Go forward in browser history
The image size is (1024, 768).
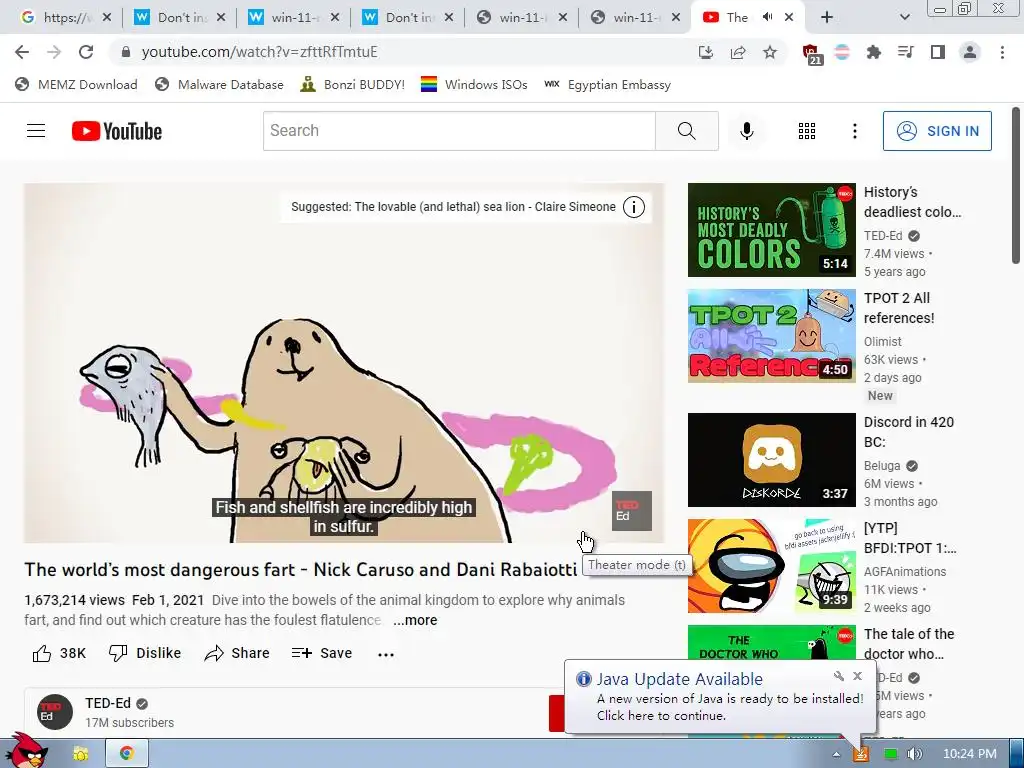tap(54, 52)
